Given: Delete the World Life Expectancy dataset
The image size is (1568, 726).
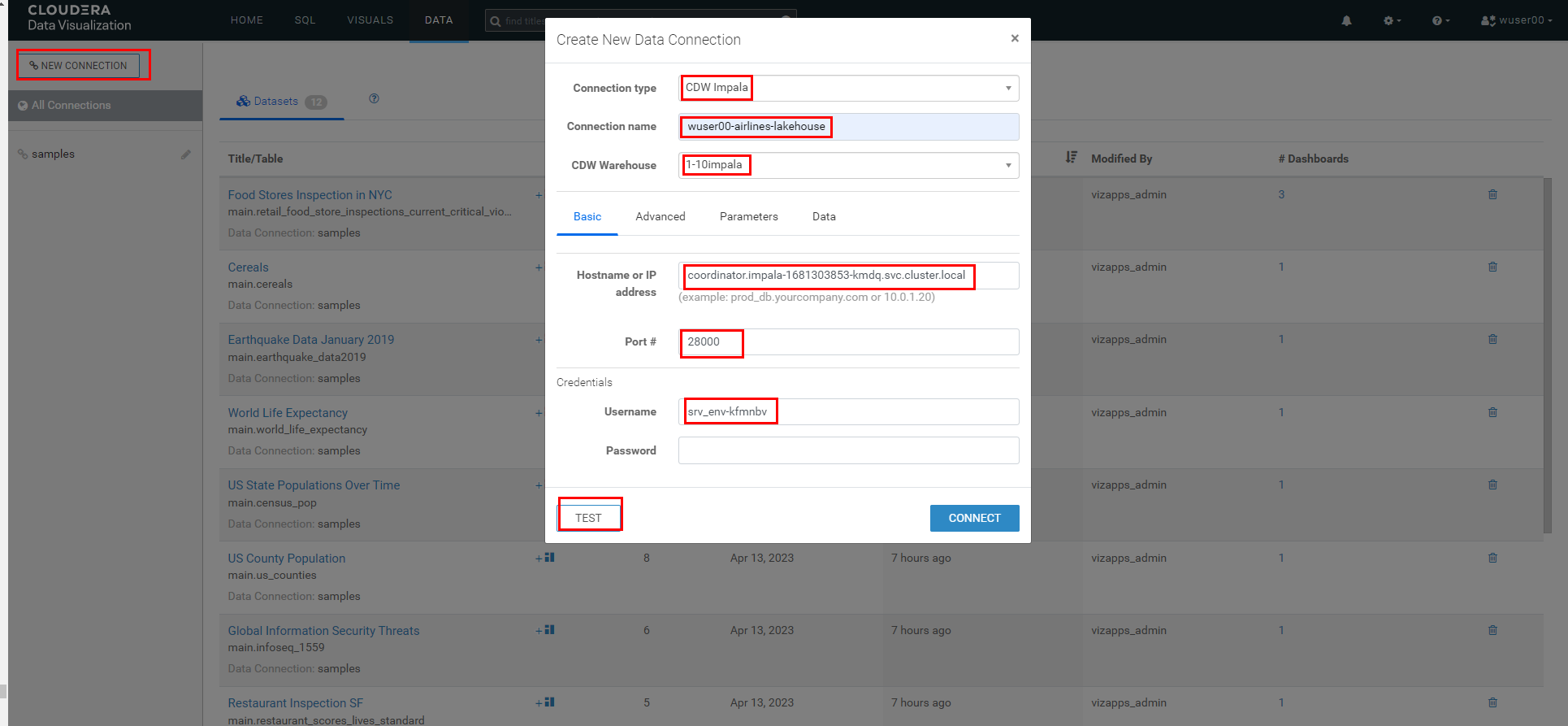Looking at the screenshot, I should 1492,412.
